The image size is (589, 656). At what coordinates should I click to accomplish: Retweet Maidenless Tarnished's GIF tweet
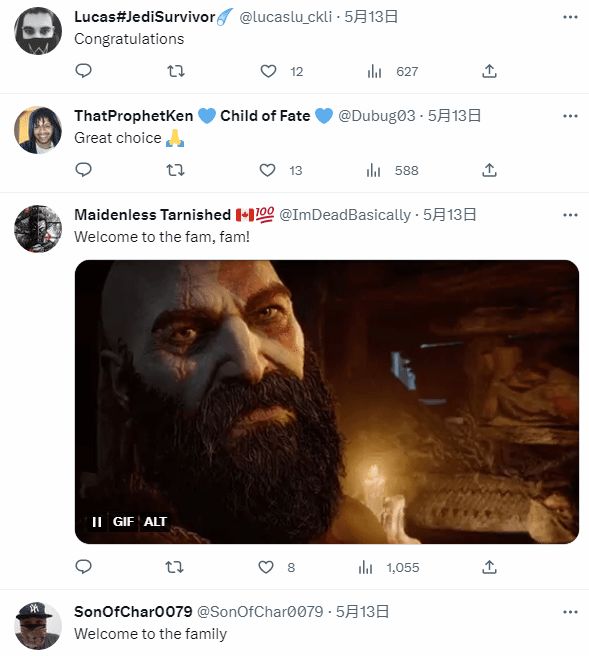[174, 567]
